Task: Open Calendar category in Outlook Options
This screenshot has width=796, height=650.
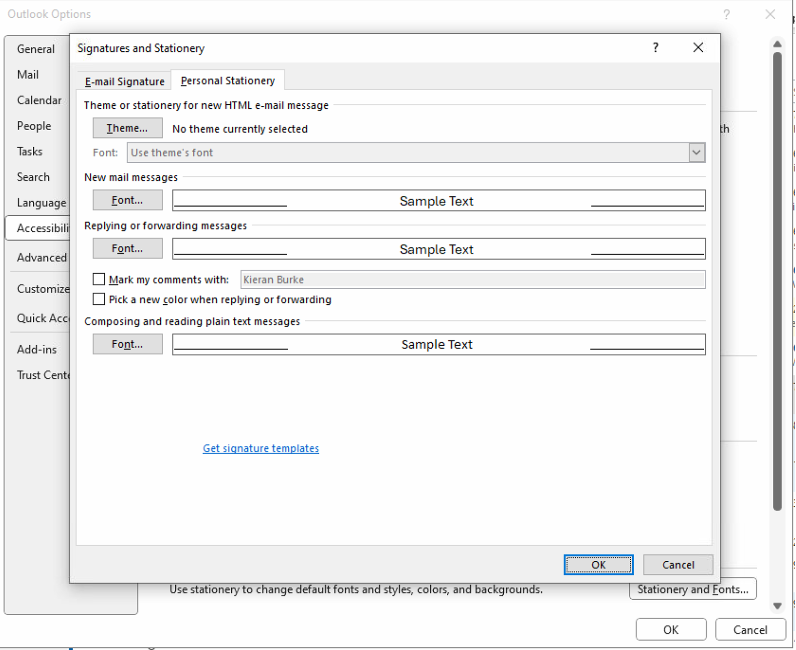Action: coord(39,100)
